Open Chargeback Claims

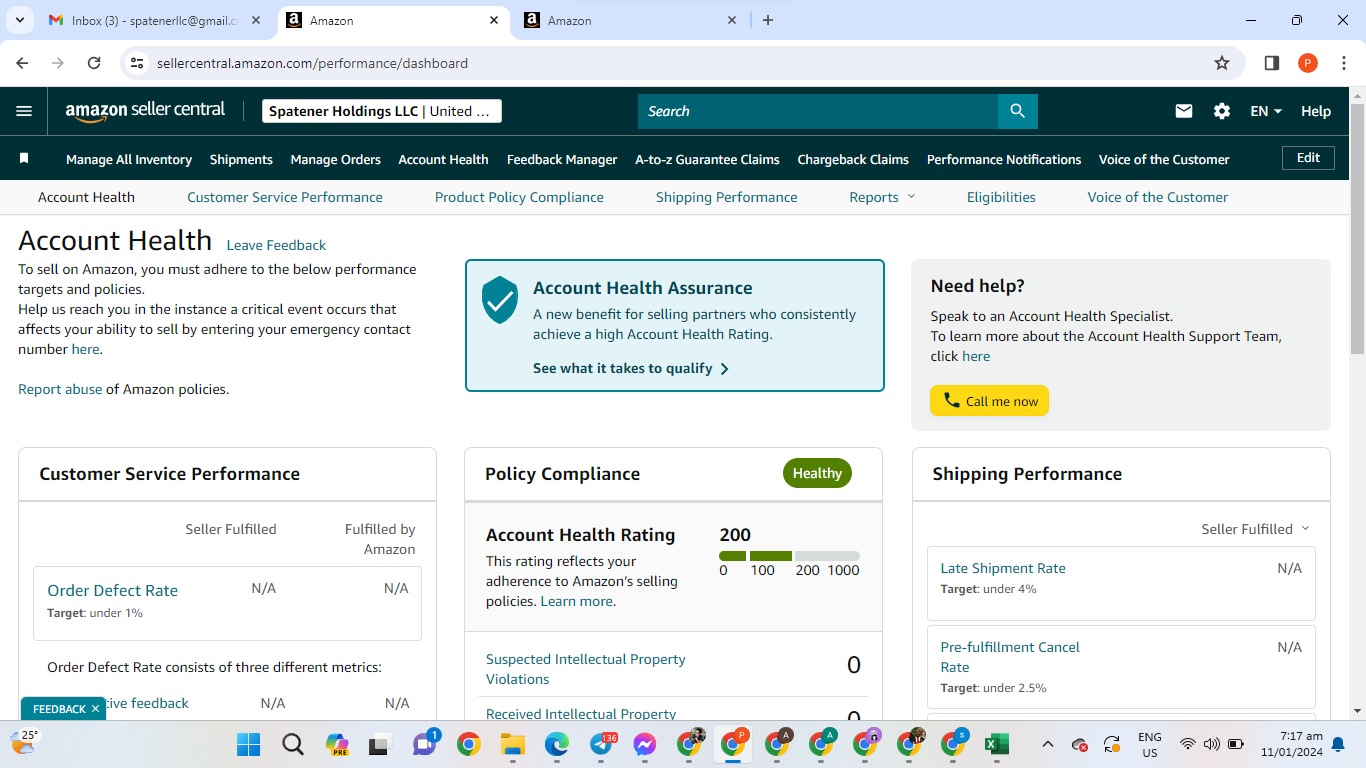(x=853, y=159)
